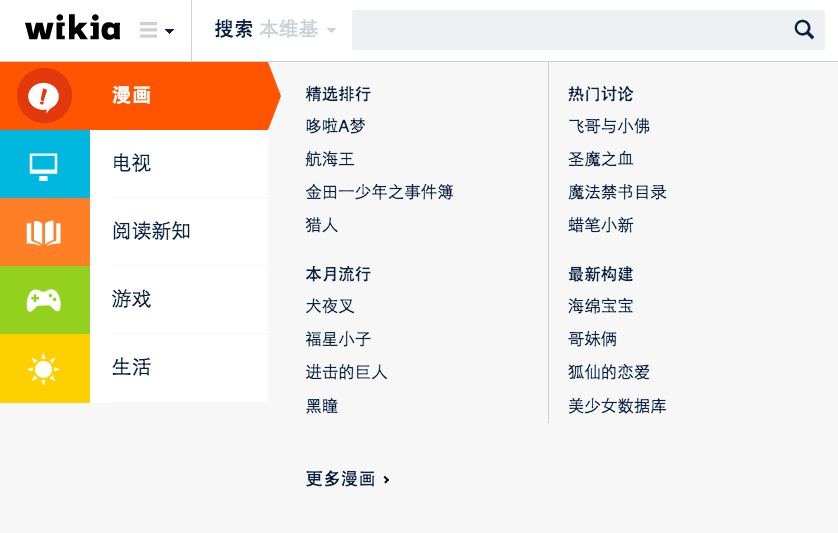Open the 犬夜叉 wiki link
Viewport: 838px width, 533px height.
click(330, 306)
